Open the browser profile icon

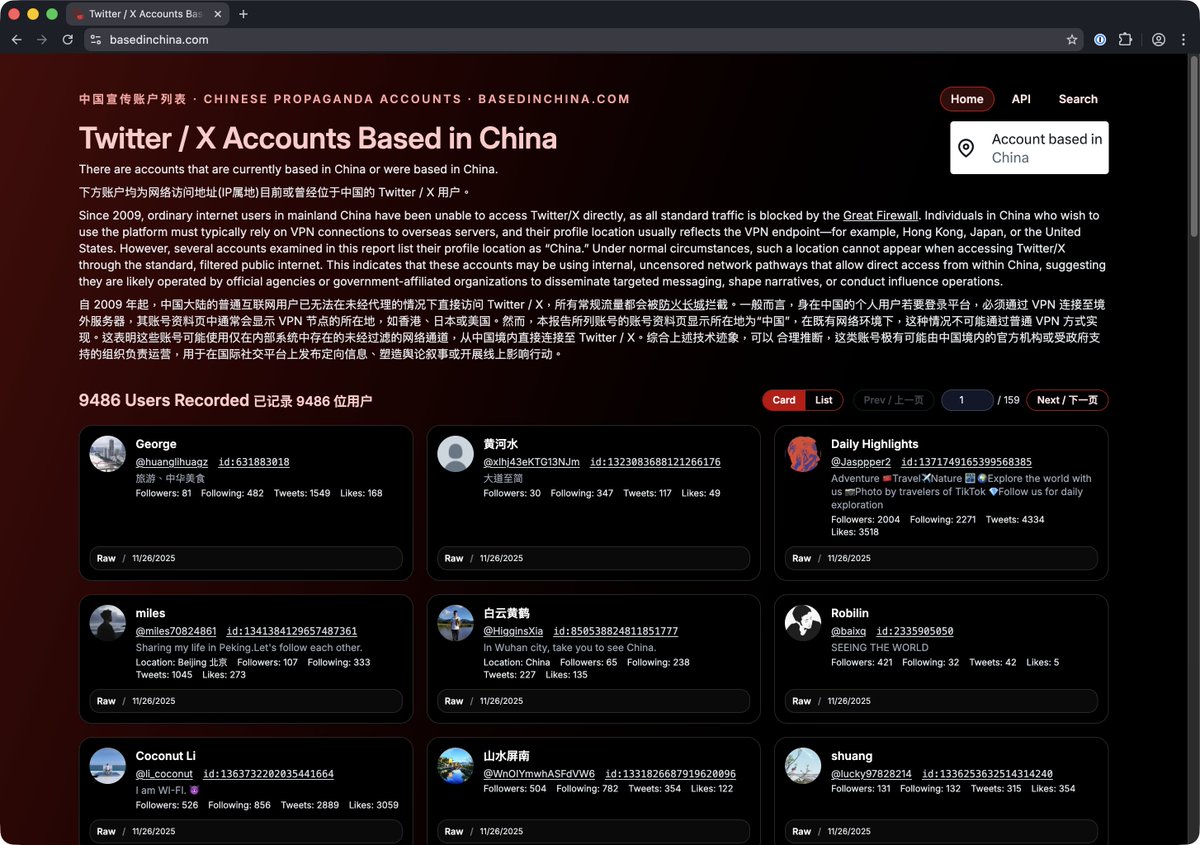[1158, 39]
